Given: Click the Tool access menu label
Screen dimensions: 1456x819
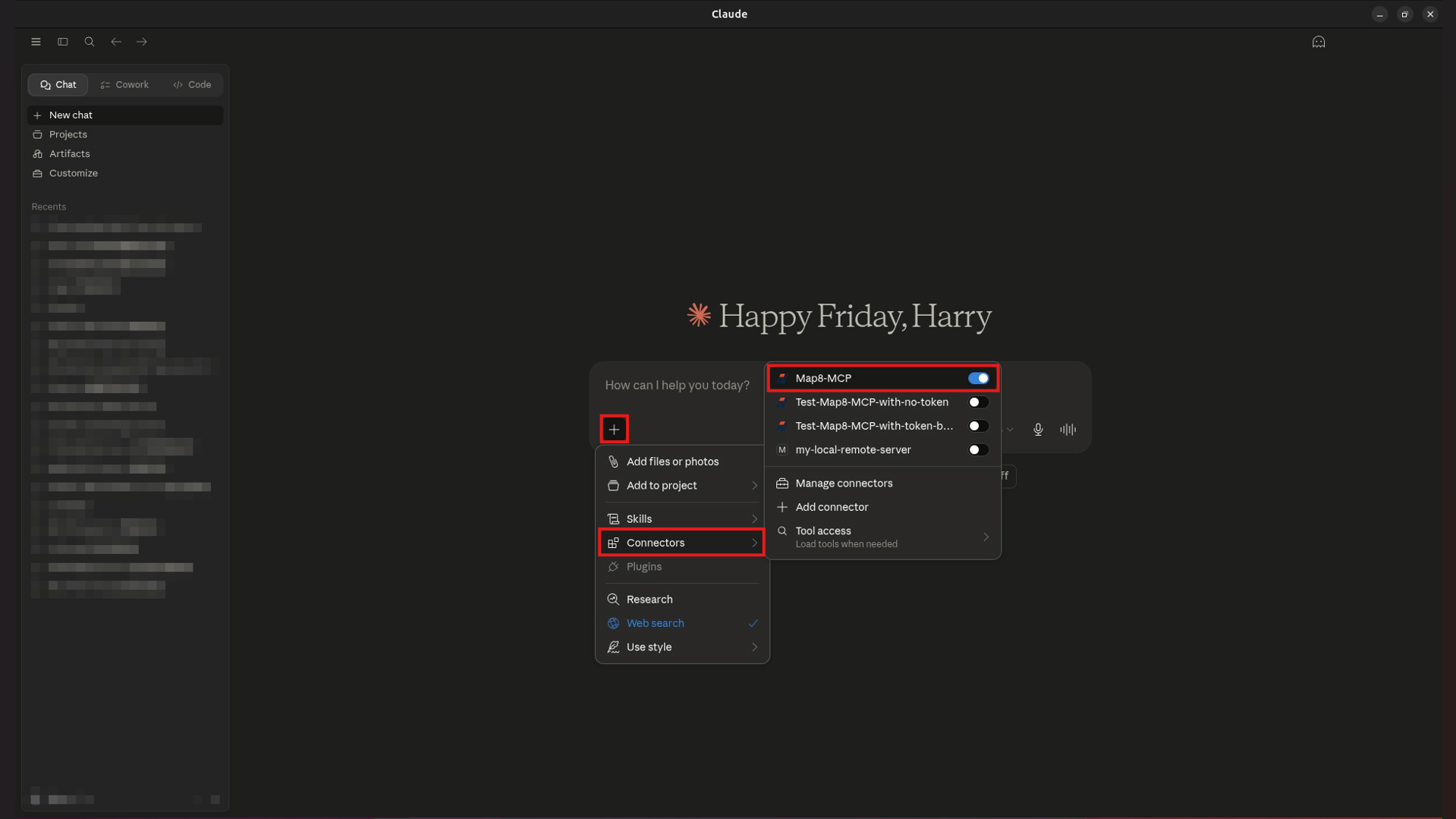Looking at the screenshot, I should (822, 531).
